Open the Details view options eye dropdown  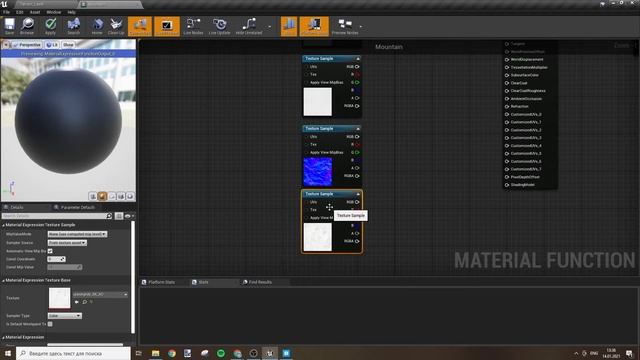pyautogui.click(x=129, y=216)
